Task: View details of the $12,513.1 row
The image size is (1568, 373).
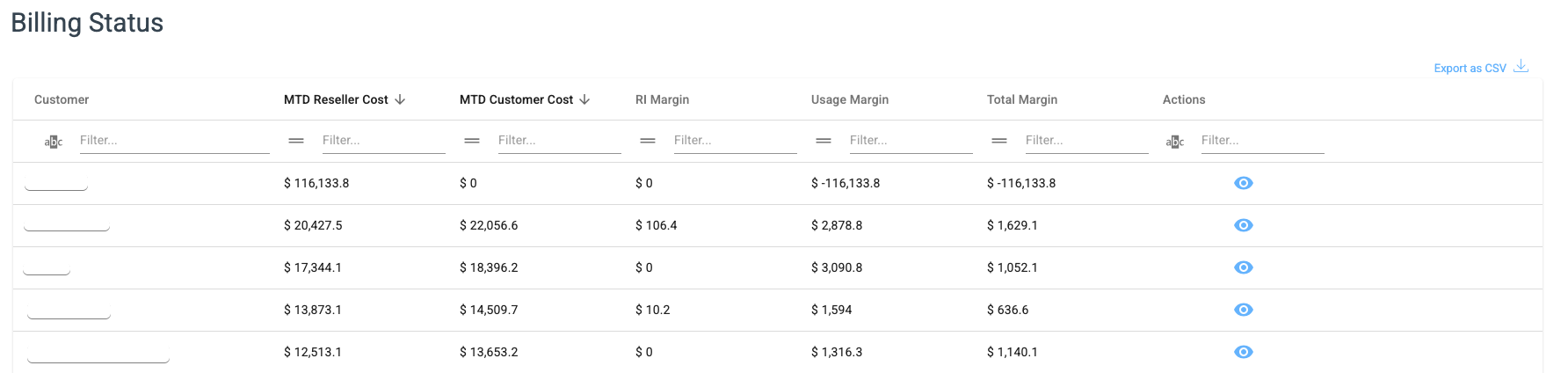Action: click(1243, 352)
